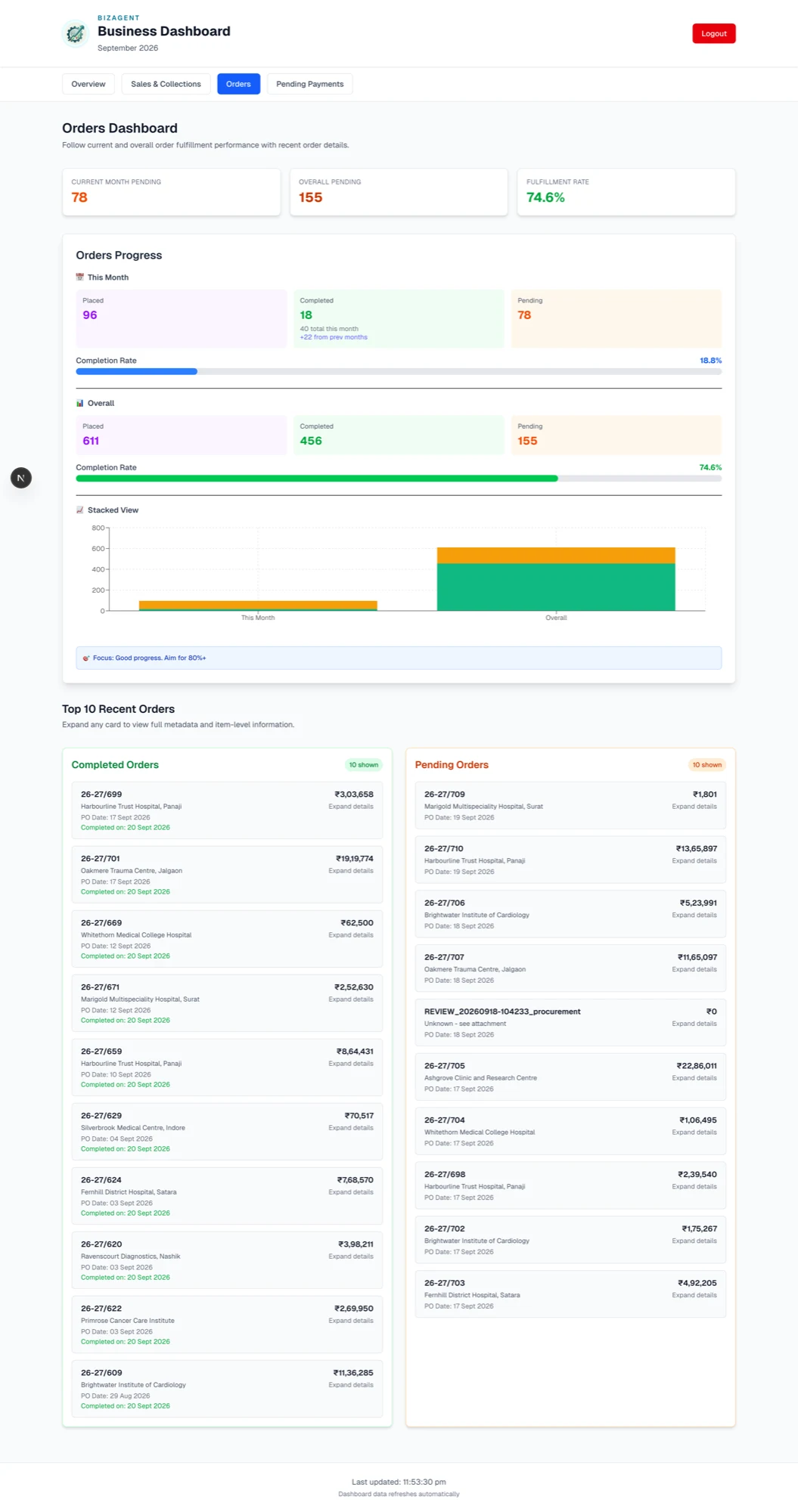Click the green Overall bar segment in chart
The height and width of the screenshot is (1512, 798).
click(556, 587)
